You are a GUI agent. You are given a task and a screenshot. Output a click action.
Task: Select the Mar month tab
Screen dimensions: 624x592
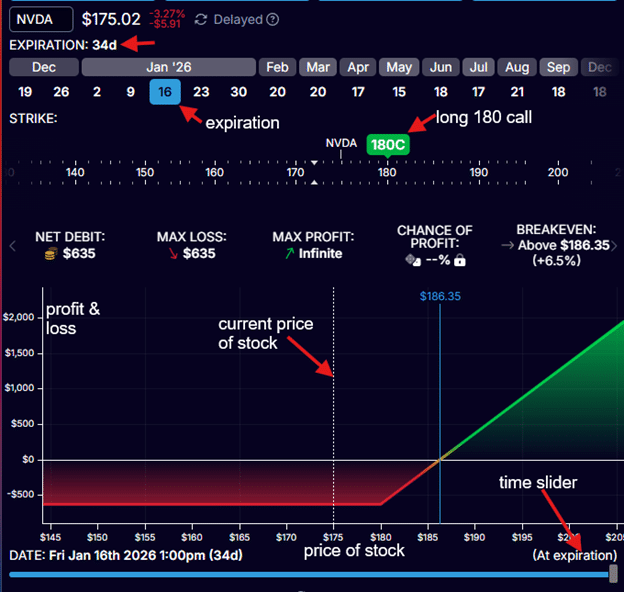click(x=318, y=67)
